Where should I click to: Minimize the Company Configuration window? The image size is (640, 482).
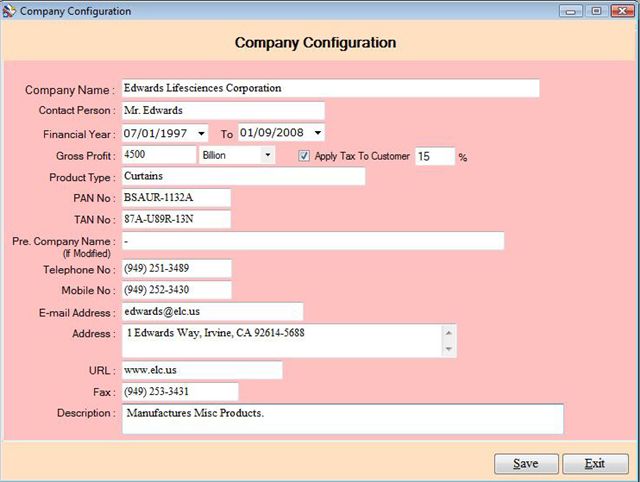571,11
